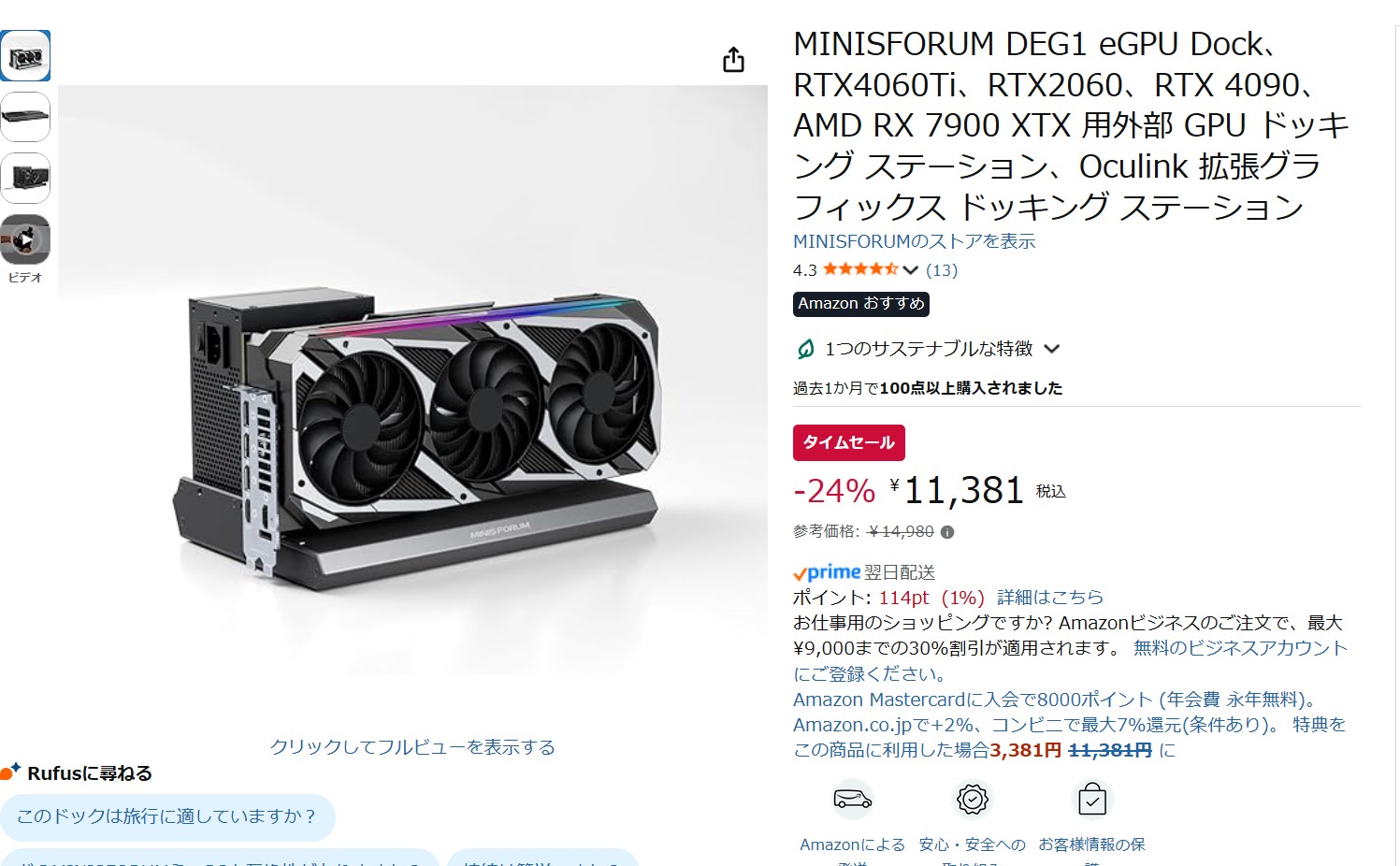The height and width of the screenshot is (866, 1400).
Task: Click the タイムセール red badge
Action: [849, 442]
